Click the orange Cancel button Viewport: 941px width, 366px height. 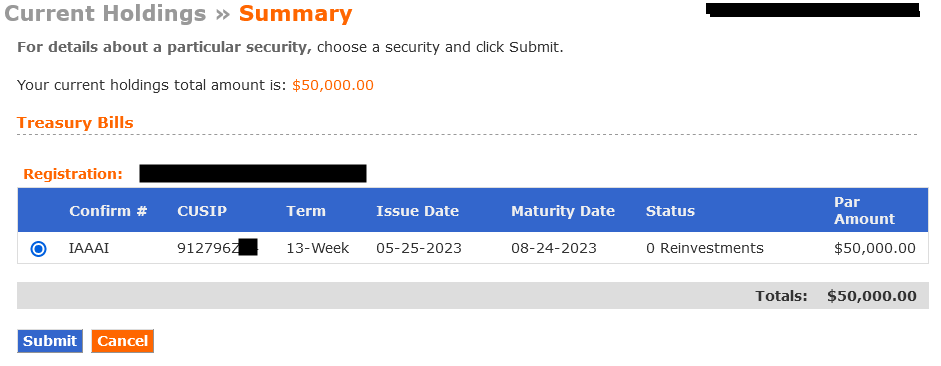122,341
